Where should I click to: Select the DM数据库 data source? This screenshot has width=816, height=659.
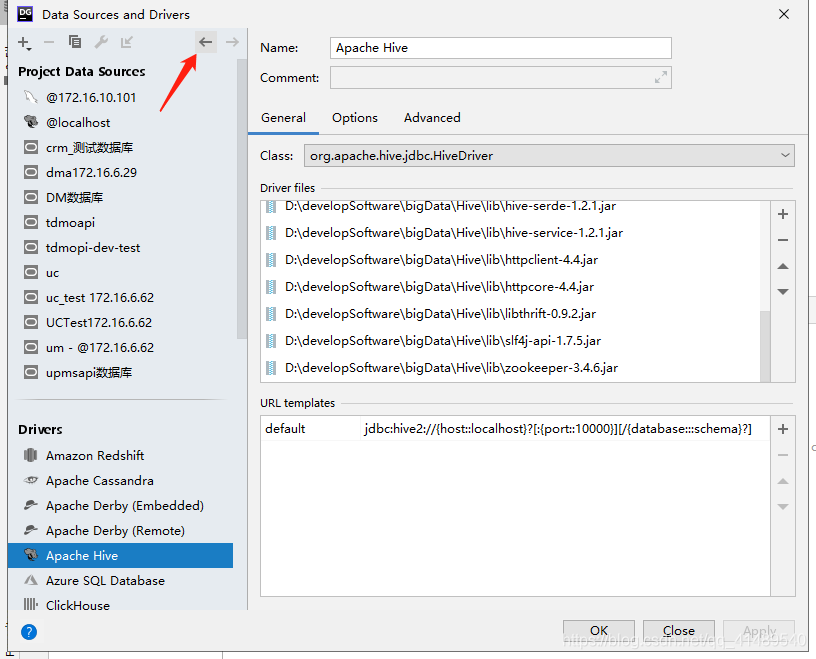coord(122,197)
